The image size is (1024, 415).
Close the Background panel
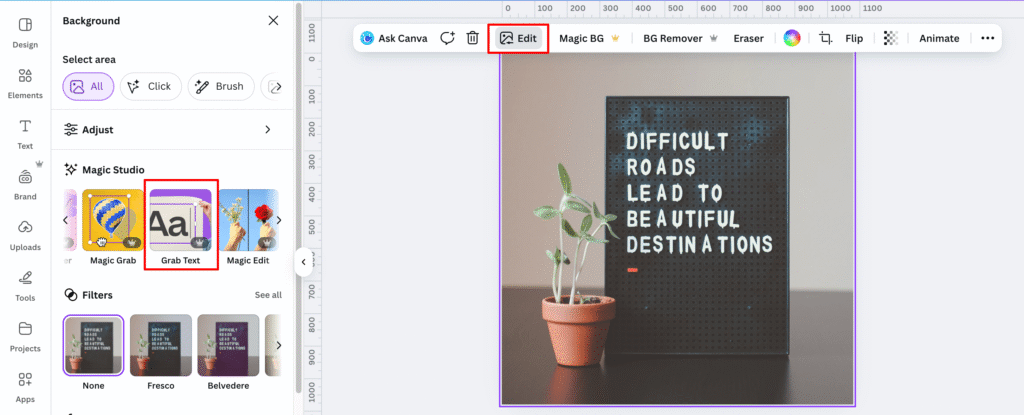click(x=274, y=20)
